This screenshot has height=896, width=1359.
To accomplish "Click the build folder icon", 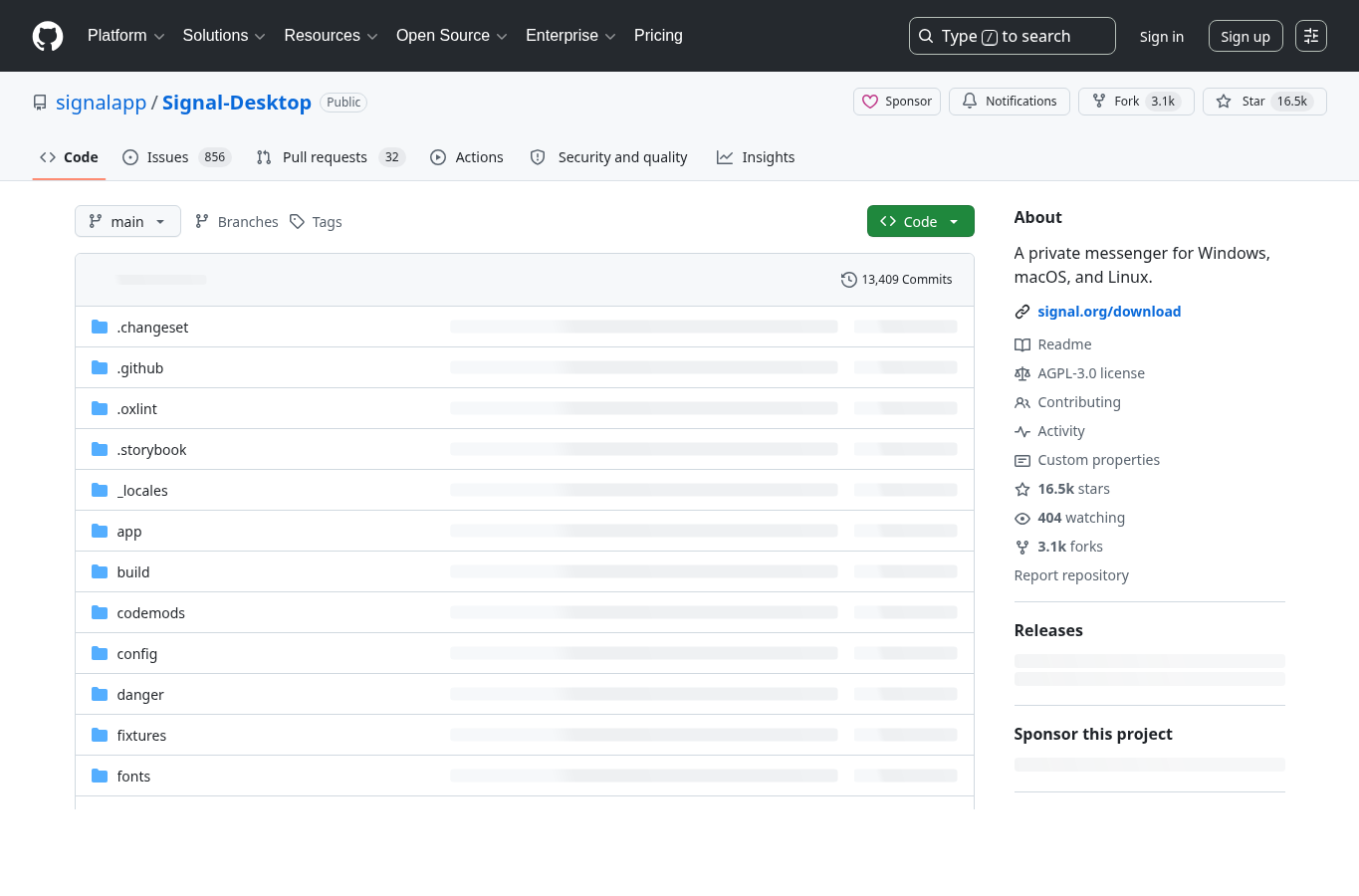I will click(x=100, y=571).
